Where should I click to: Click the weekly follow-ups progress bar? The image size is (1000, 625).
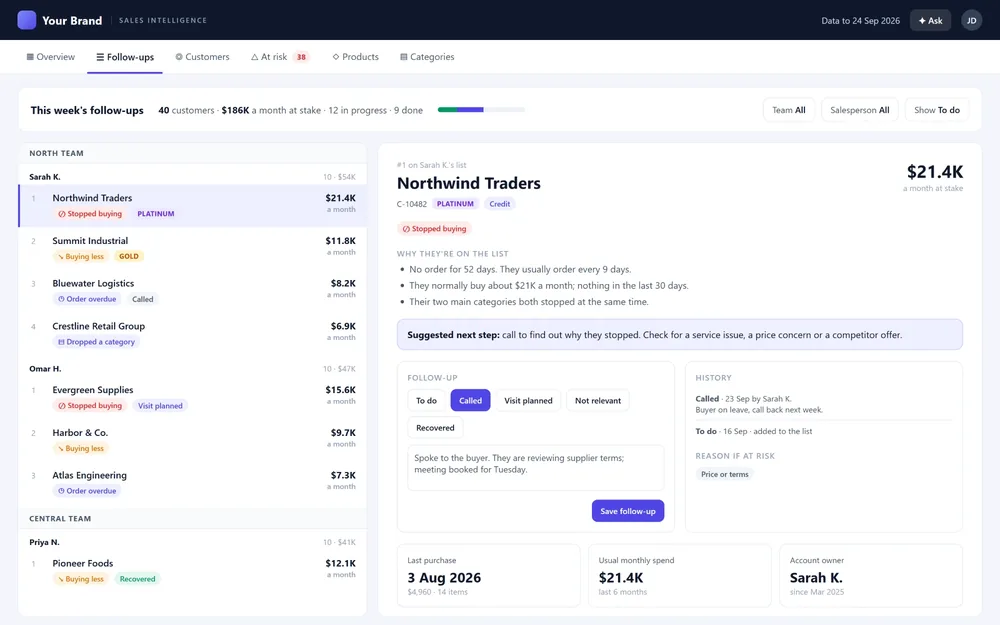pos(481,110)
